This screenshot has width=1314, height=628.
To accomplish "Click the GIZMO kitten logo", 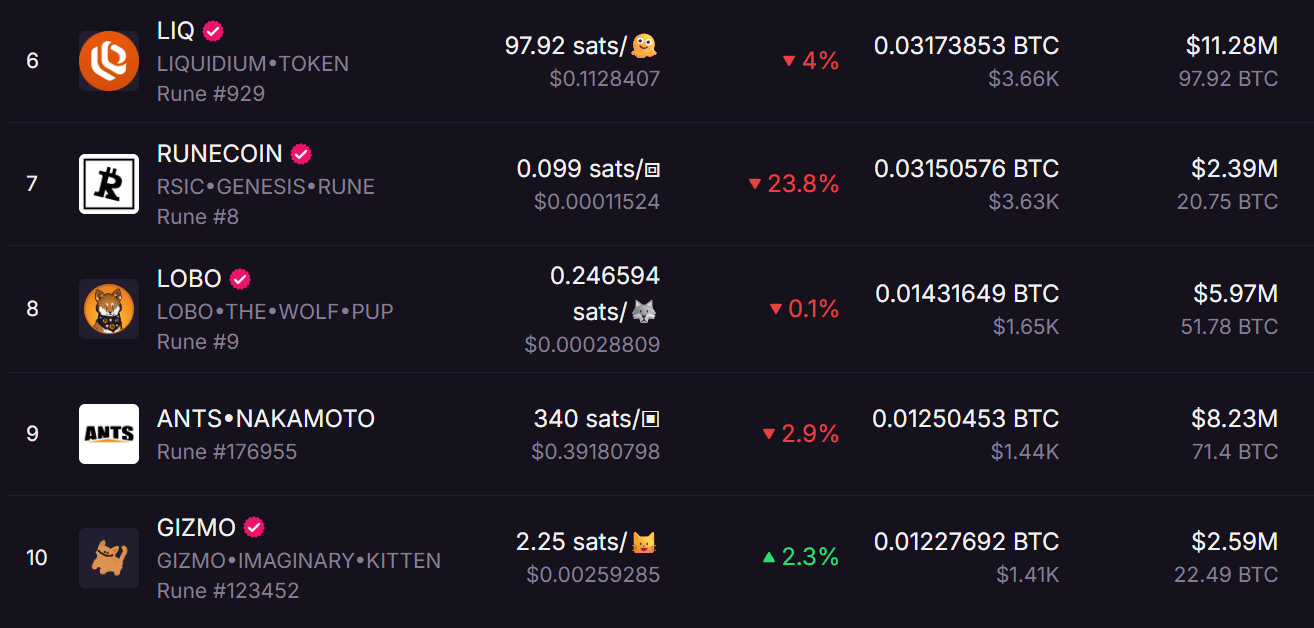I will click(109, 558).
